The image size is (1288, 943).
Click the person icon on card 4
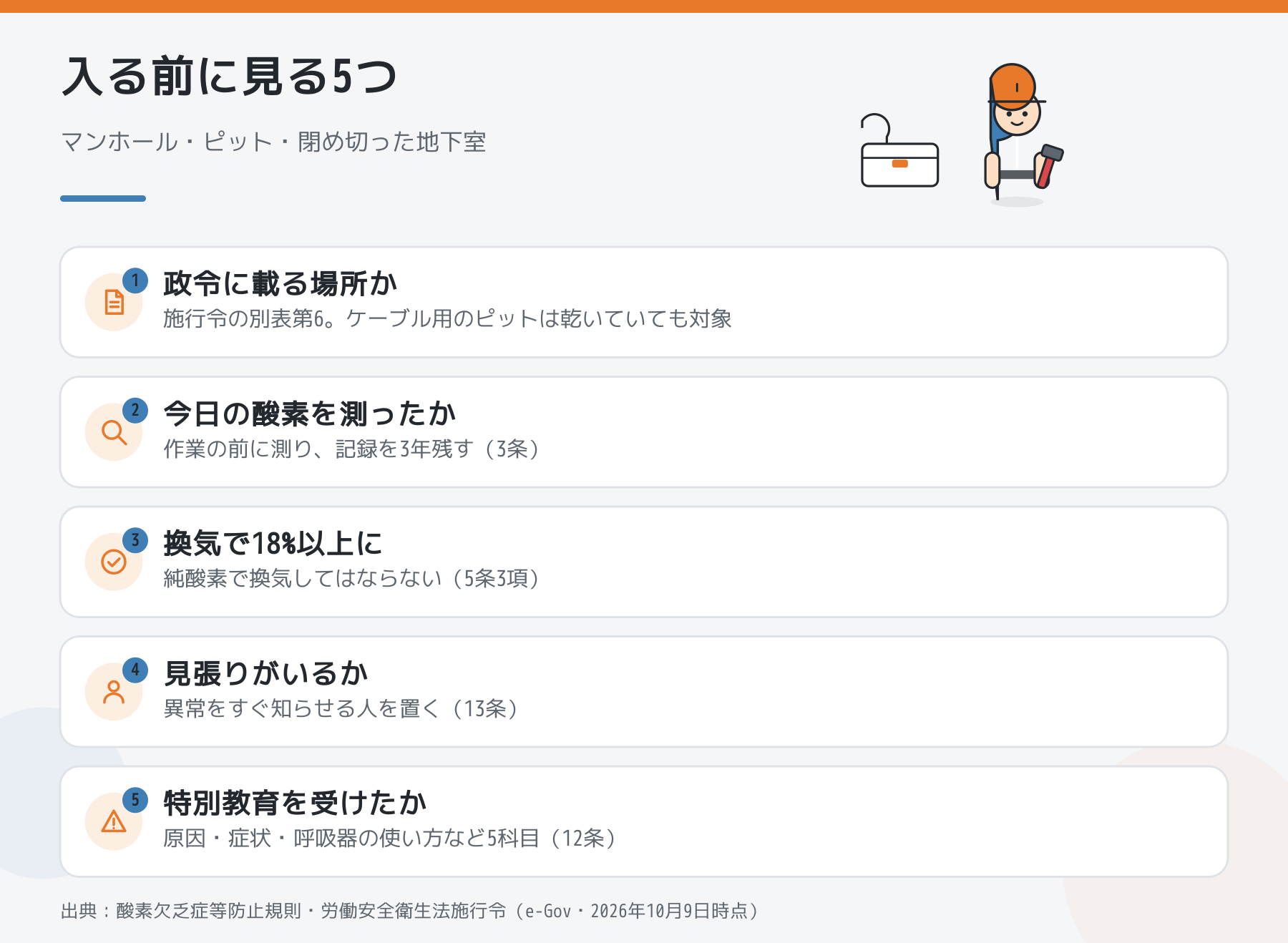click(x=114, y=692)
